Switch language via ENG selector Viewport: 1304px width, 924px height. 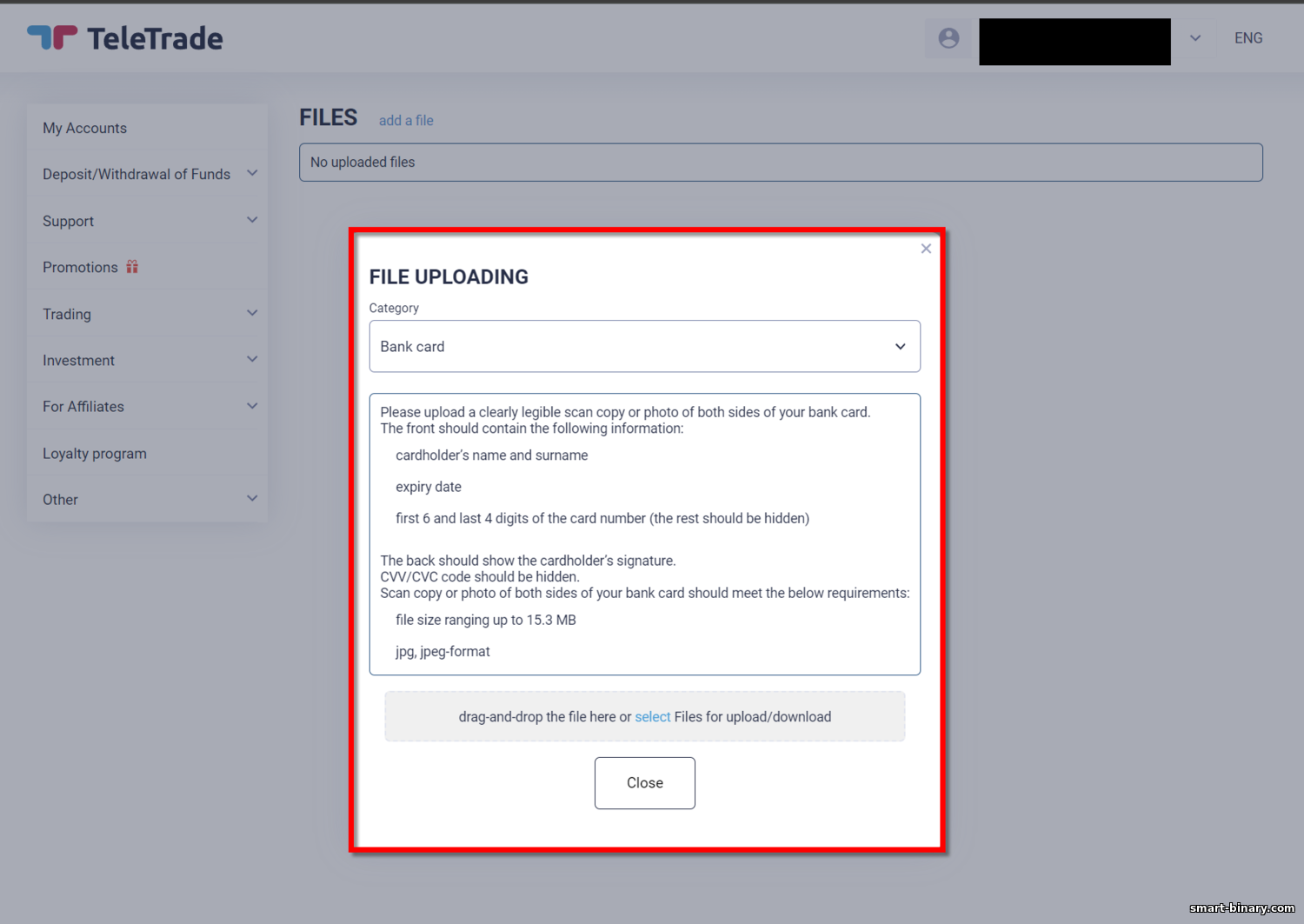[1248, 38]
